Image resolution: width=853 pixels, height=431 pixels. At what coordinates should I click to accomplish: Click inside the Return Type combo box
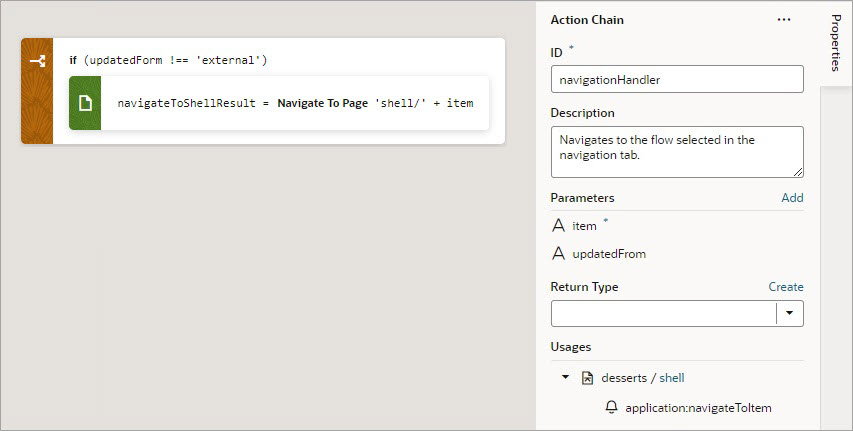tap(663, 313)
